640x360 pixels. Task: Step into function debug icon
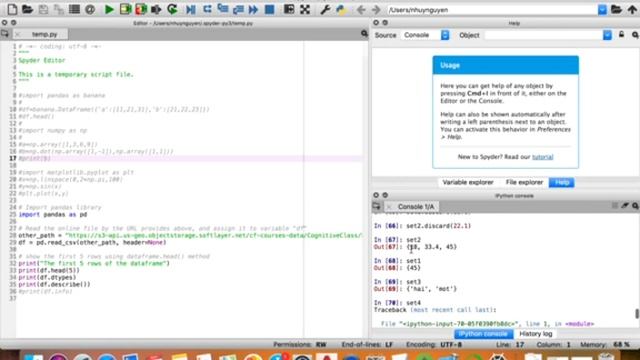pos(223,9)
